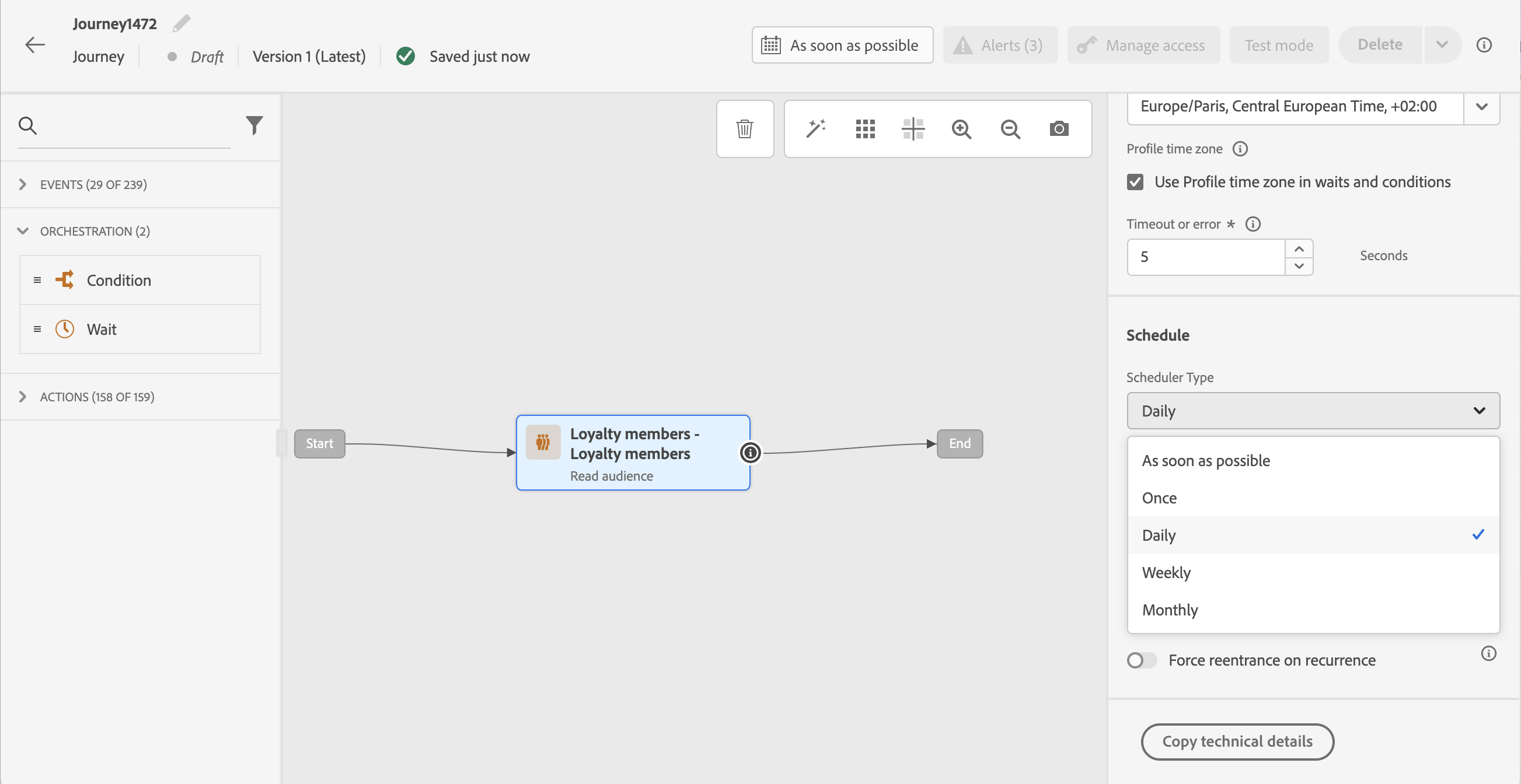Open the Scheduler Type dropdown showing Daily
This screenshot has width=1521, height=784.
click(x=1313, y=411)
